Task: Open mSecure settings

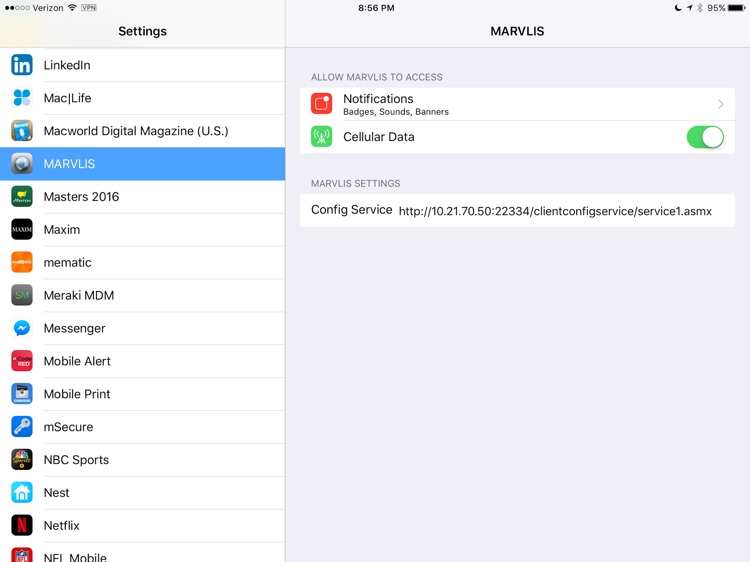Action: coord(143,427)
